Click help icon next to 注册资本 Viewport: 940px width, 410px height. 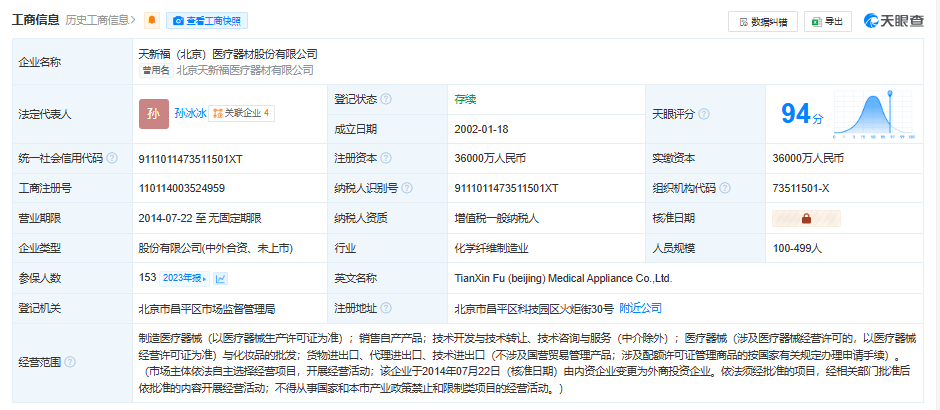pyautogui.click(x=386, y=159)
